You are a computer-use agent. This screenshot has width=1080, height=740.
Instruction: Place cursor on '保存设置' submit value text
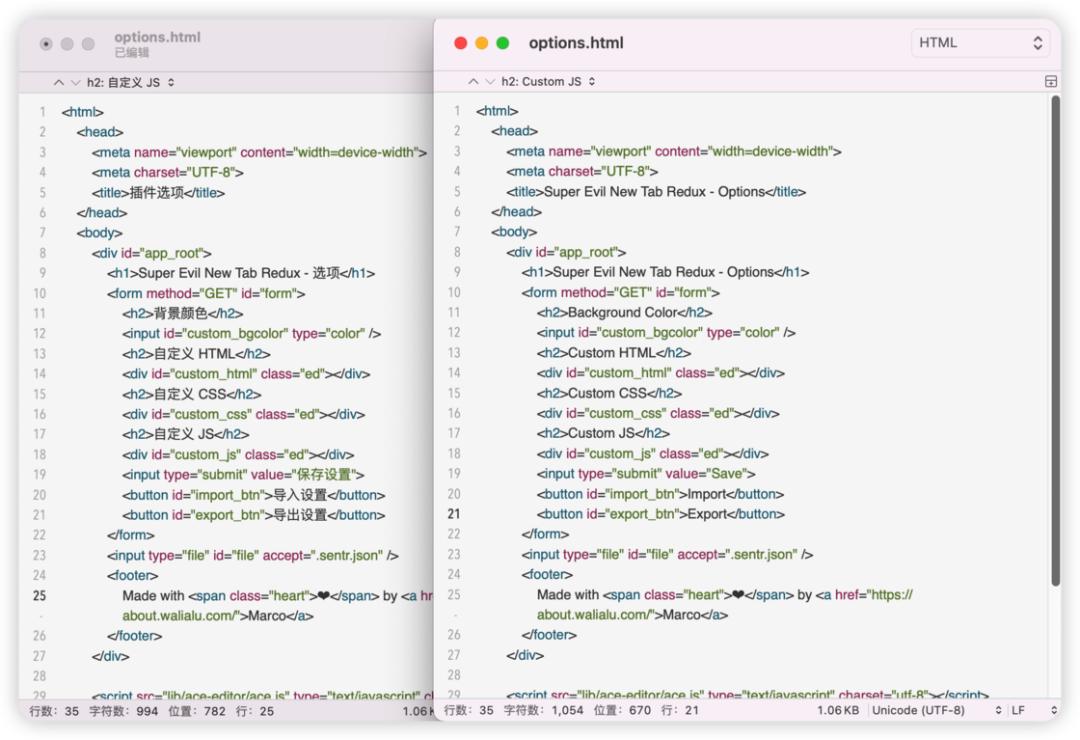coord(327,474)
